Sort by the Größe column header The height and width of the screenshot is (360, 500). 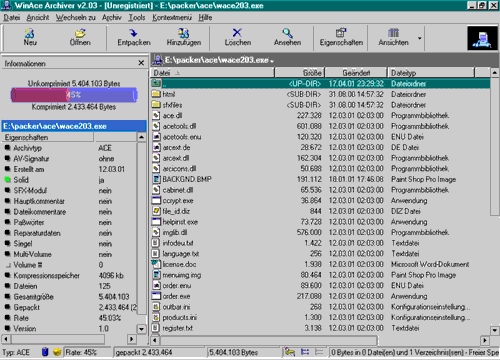click(299, 72)
